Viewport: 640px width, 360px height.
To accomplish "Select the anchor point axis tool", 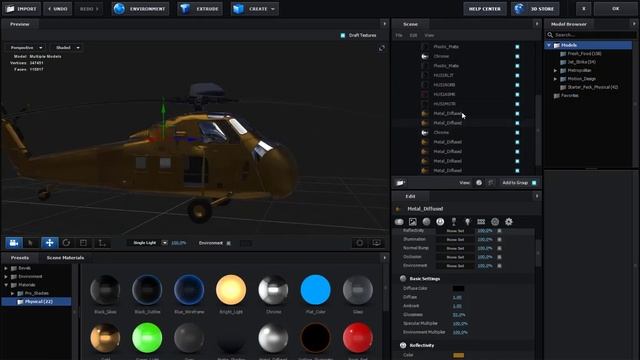I will tap(102, 243).
